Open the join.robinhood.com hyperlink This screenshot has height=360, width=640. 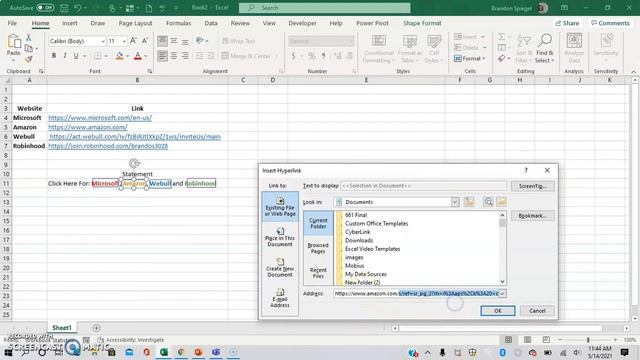pyautogui.click(x=108, y=146)
